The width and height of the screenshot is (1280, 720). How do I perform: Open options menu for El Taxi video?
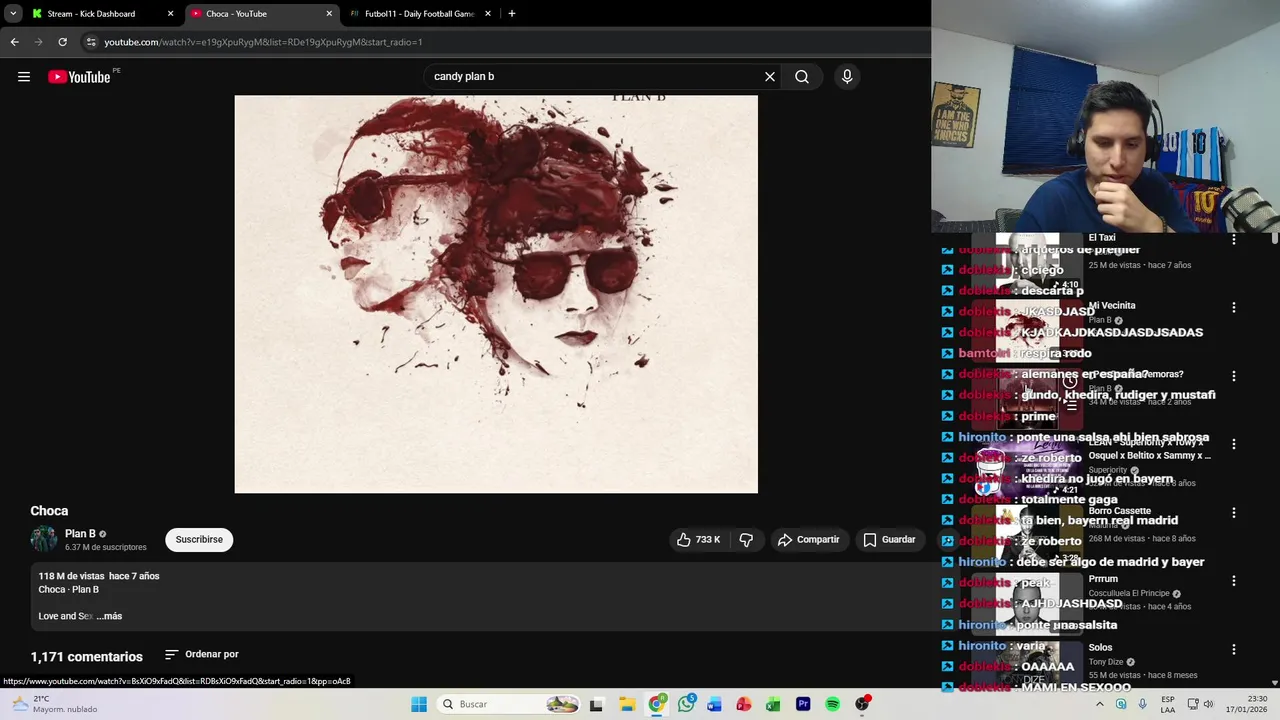pyautogui.click(x=1234, y=240)
